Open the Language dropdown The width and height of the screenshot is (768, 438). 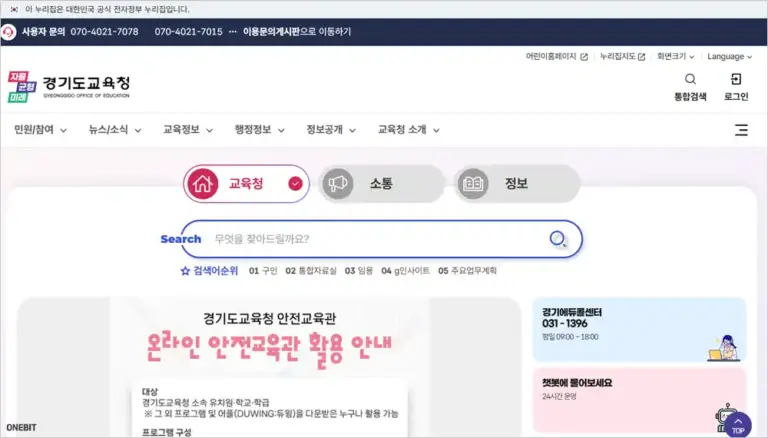[729, 57]
